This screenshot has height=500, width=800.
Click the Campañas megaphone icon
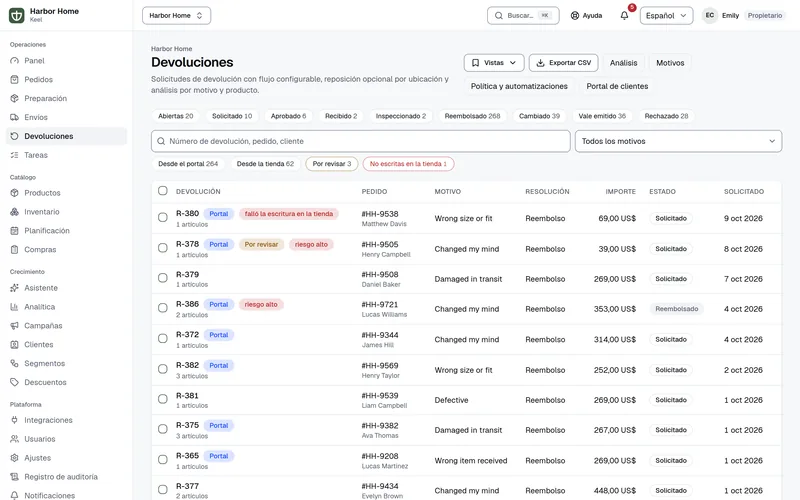pyautogui.click(x=14, y=326)
